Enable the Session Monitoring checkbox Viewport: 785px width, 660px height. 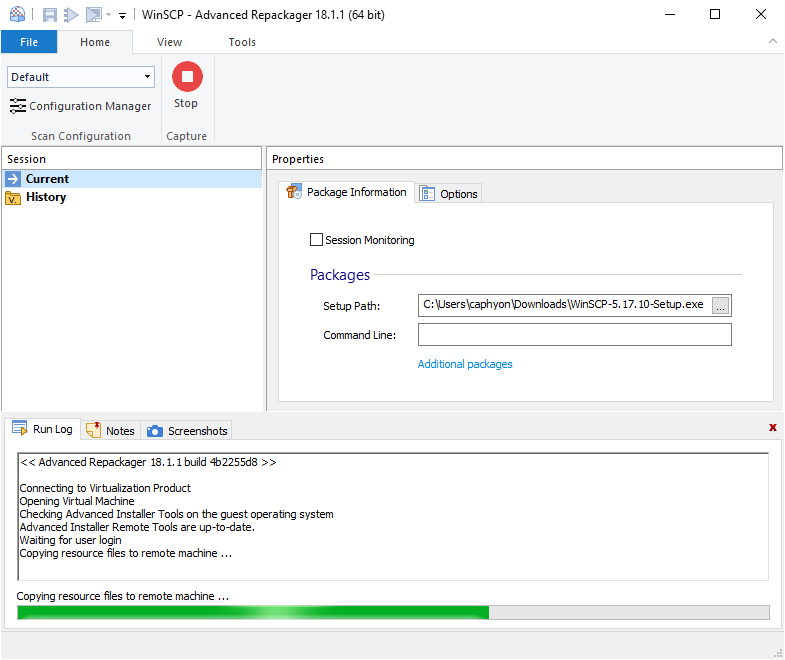pyautogui.click(x=316, y=240)
